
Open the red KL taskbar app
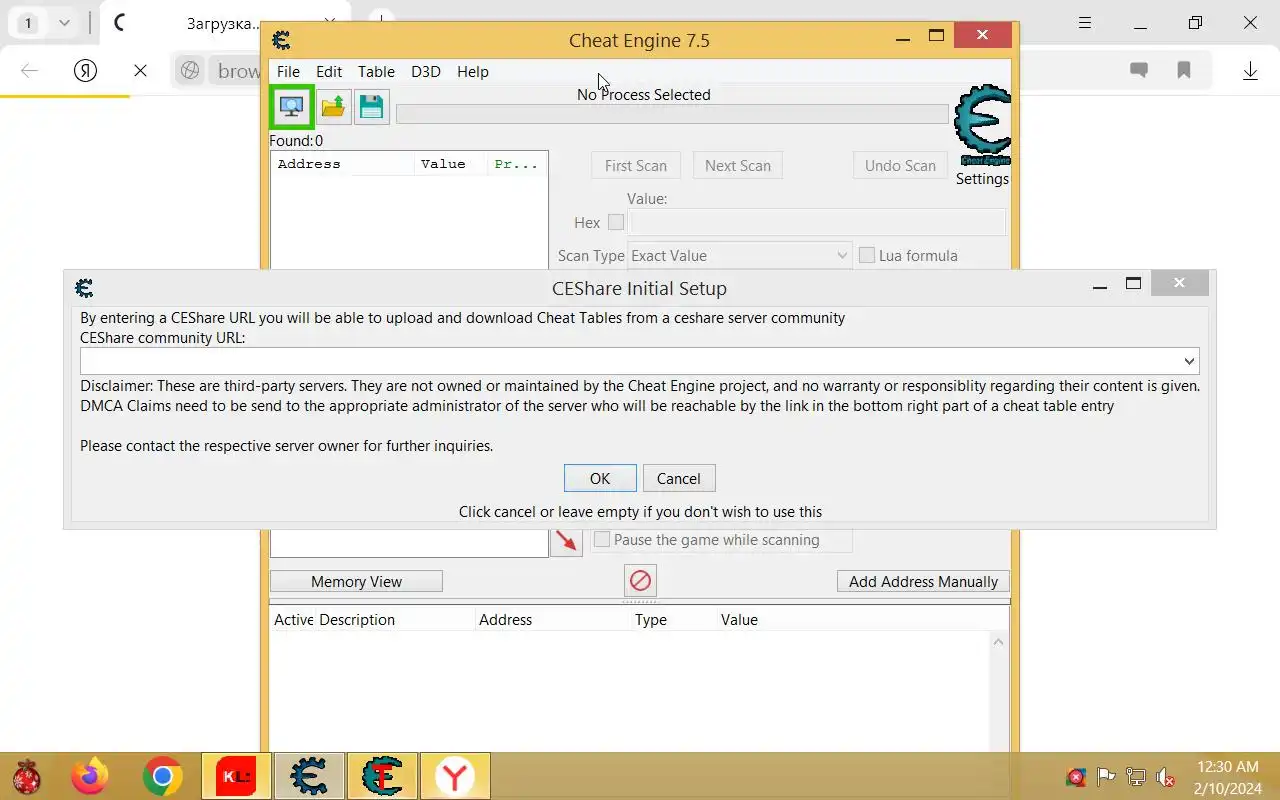(x=236, y=776)
